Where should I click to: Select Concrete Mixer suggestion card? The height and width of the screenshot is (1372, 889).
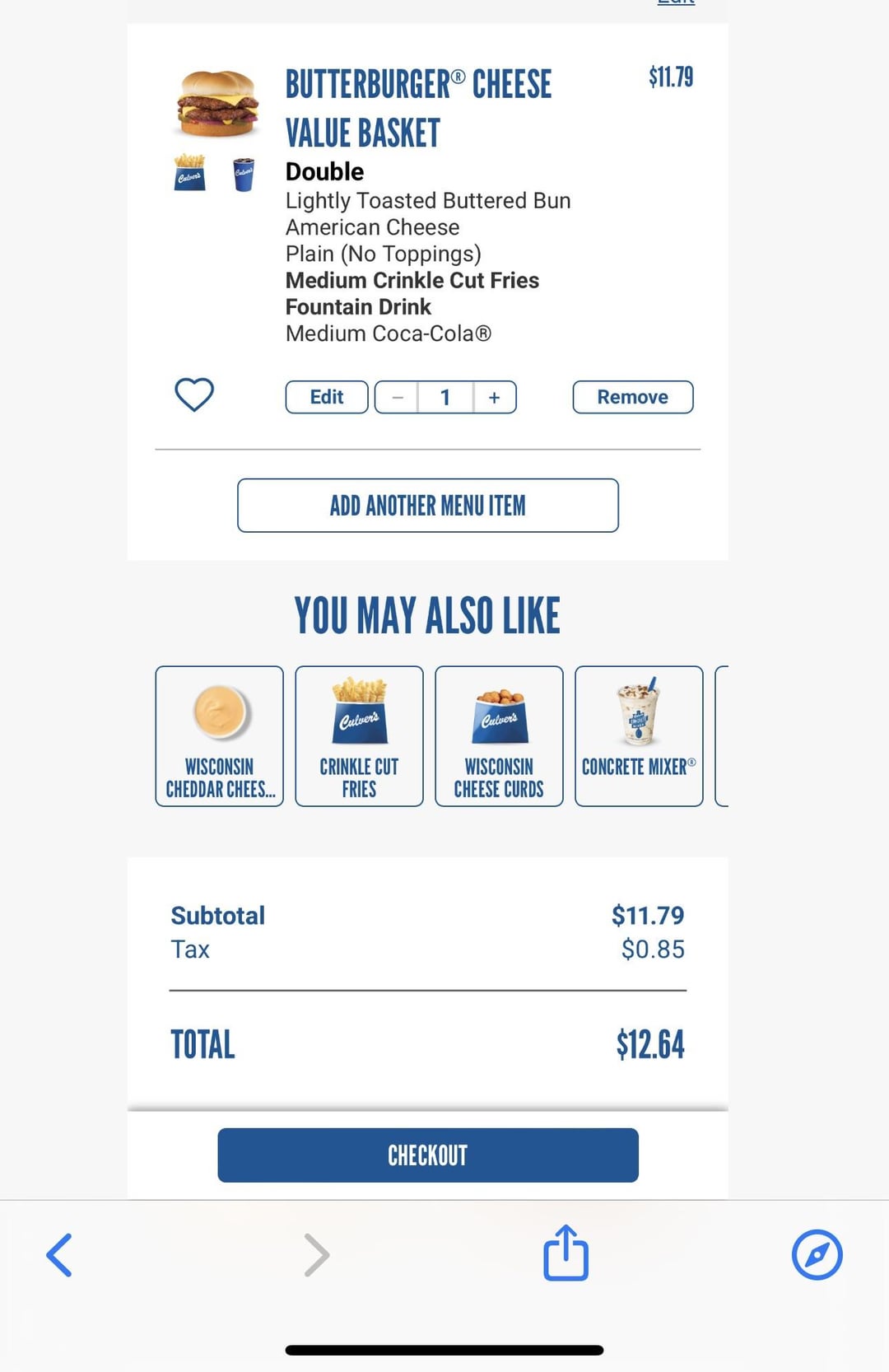pyautogui.click(x=639, y=736)
